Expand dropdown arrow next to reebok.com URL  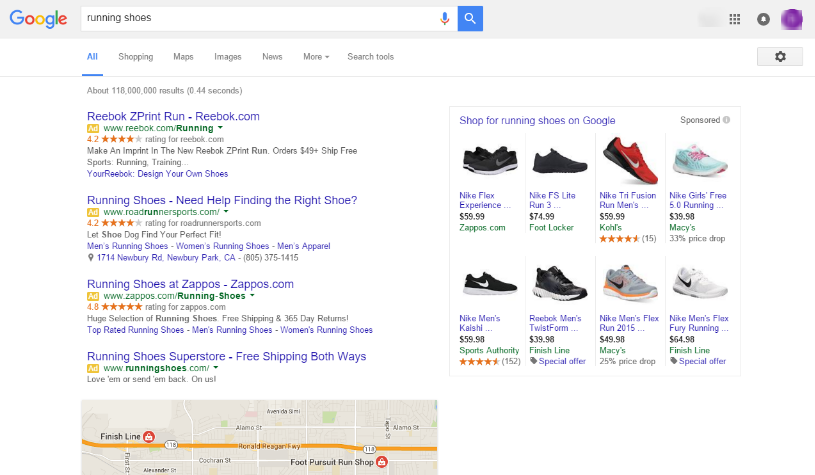(x=220, y=128)
